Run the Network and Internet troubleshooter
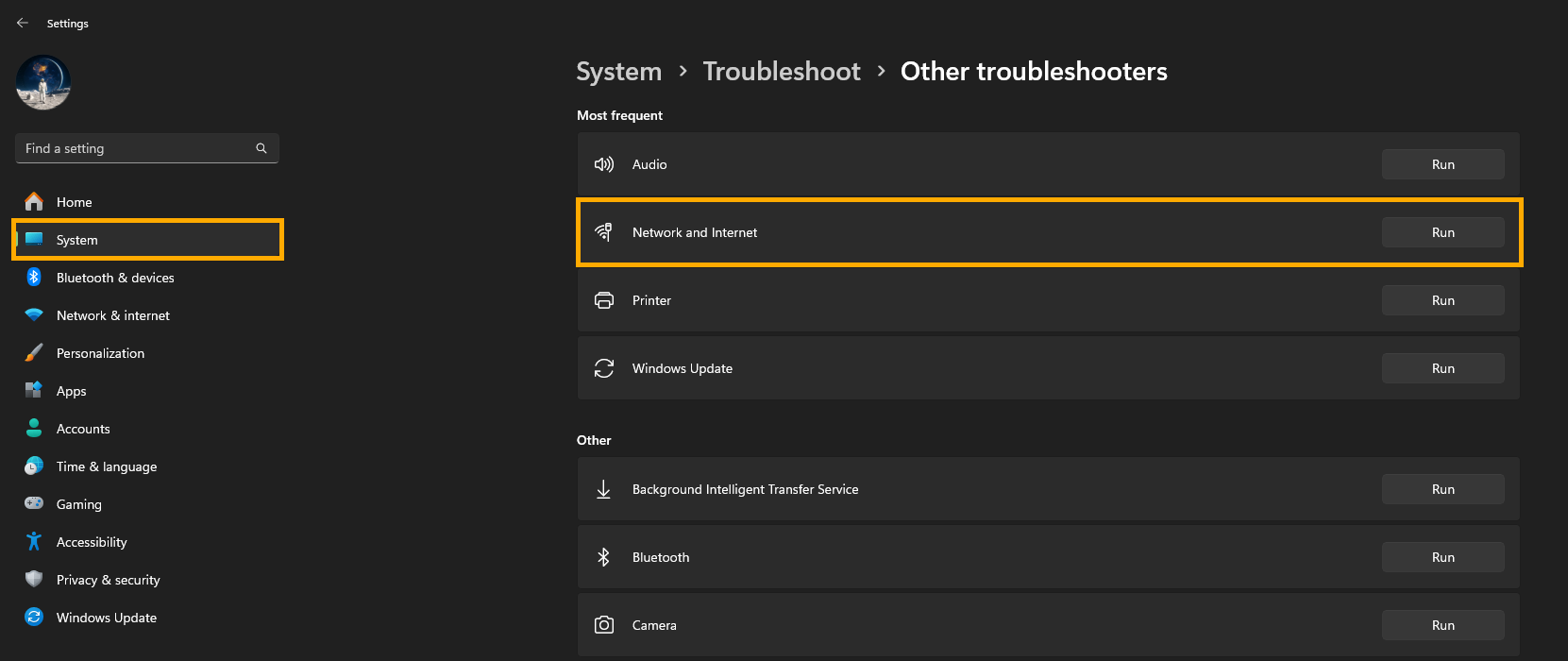 1442,232
